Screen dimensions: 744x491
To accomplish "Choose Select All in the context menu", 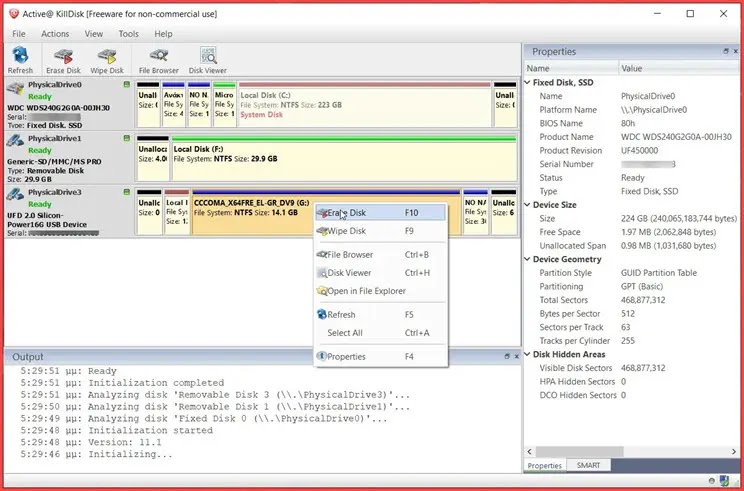I will click(381, 333).
